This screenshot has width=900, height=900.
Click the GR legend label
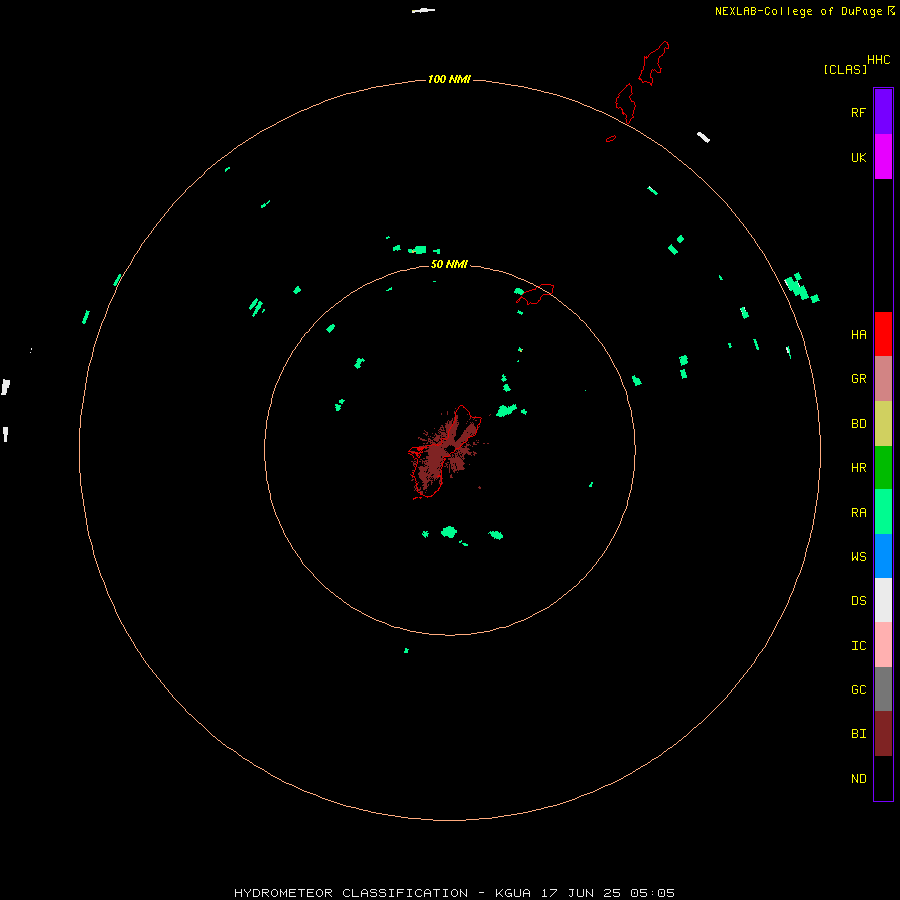tap(858, 379)
